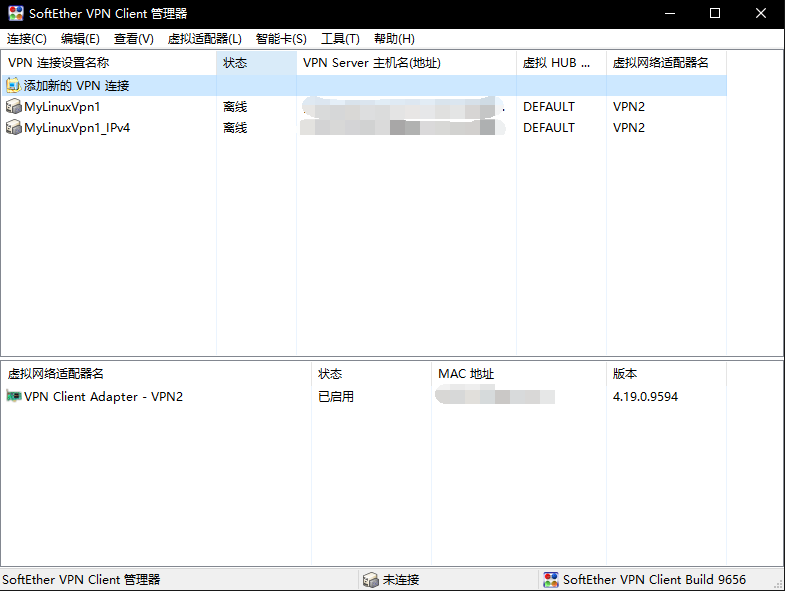Viewport: 785px width, 591px height.
Task: Click VPN2 adapter in MyLinuxVpn1_IPv4 row
Action: 629,128
